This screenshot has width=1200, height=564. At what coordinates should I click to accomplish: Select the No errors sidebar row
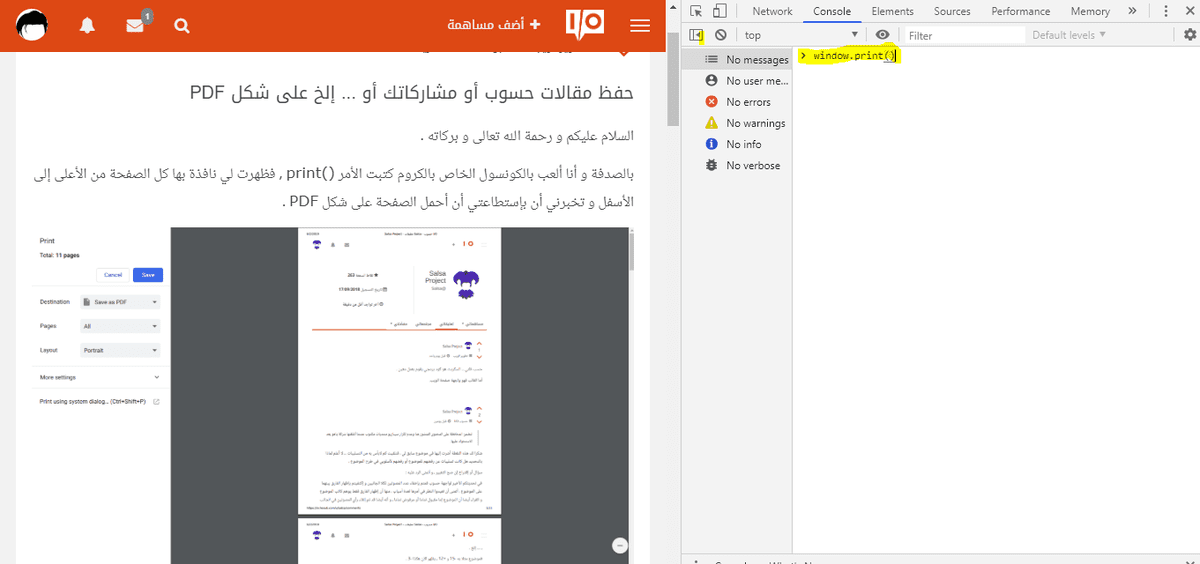(x=738, y=102)
